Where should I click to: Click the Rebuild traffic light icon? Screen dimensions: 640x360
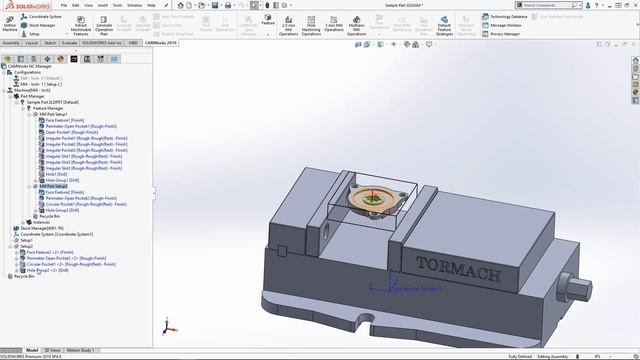[x=267, y=5]
